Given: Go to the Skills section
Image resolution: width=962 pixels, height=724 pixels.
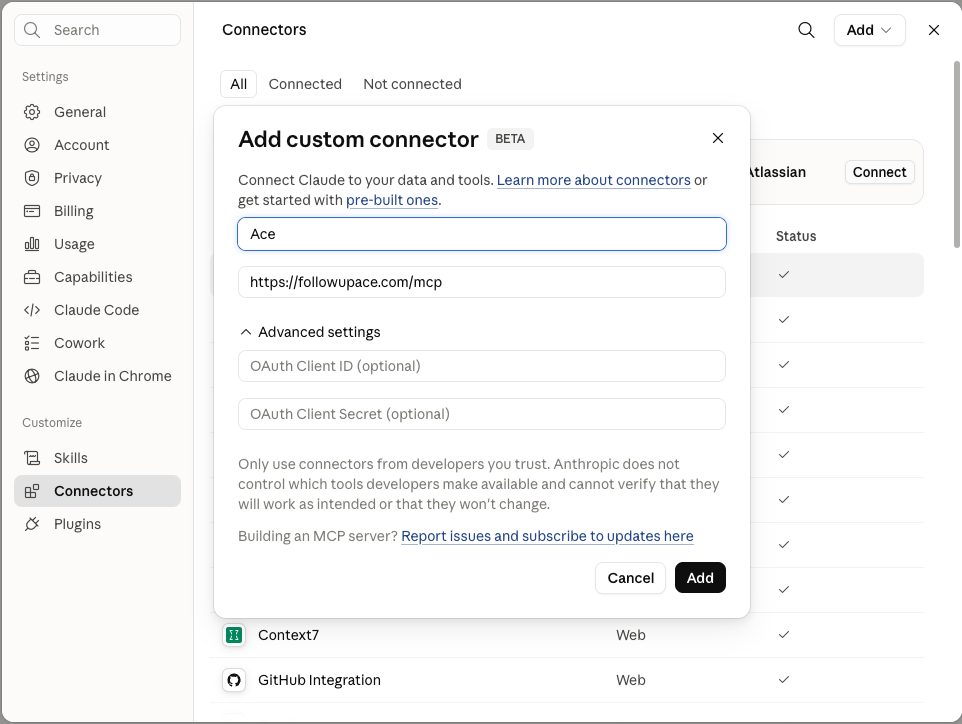Looking at the screenshot, I should (98, 458).
